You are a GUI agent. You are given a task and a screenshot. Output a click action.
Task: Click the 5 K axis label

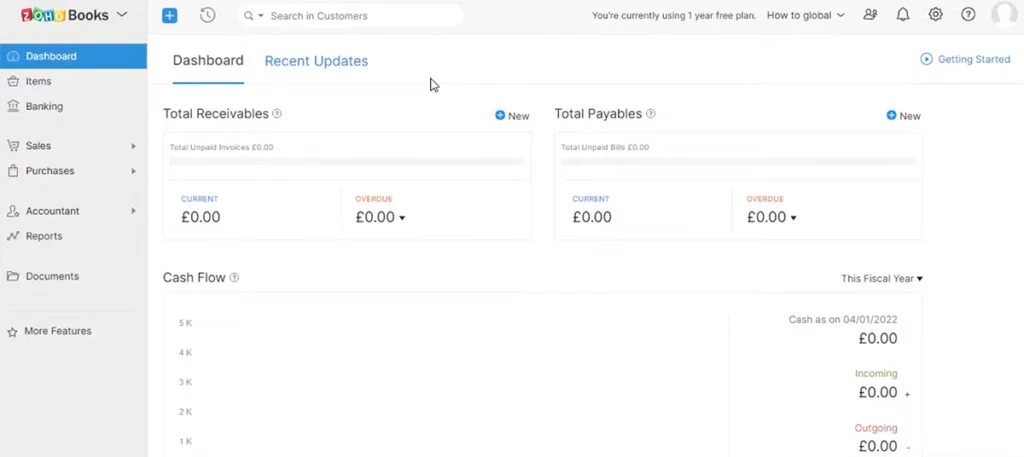pos(185,323)
